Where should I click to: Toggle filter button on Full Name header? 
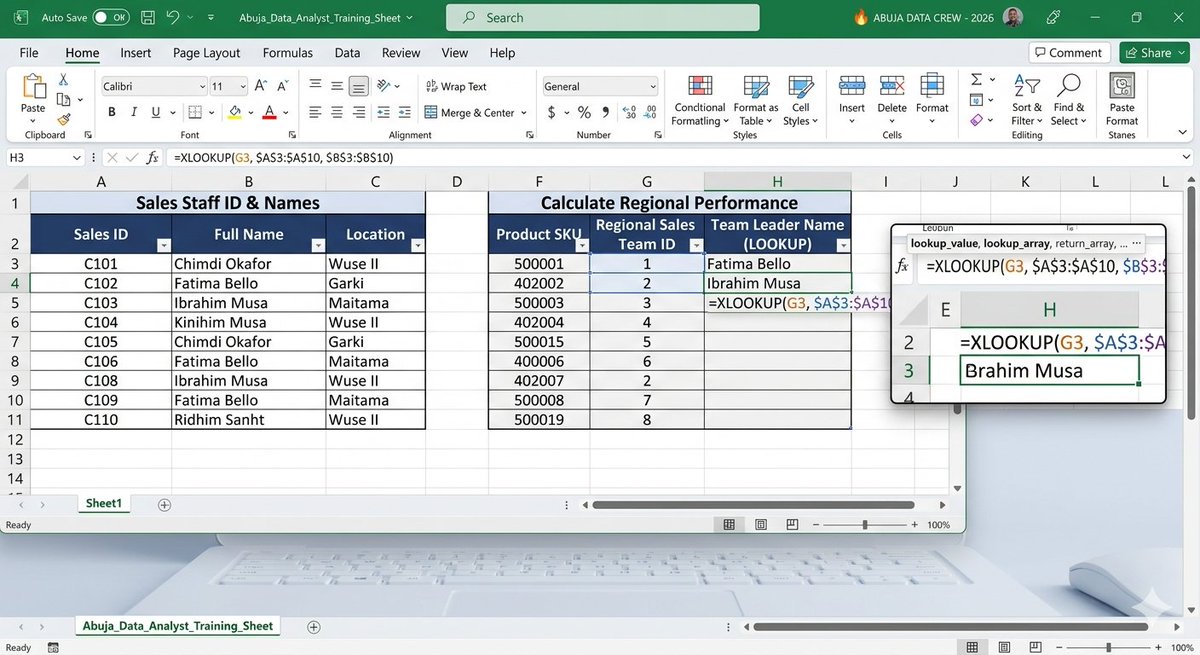(x=318, y=246)
